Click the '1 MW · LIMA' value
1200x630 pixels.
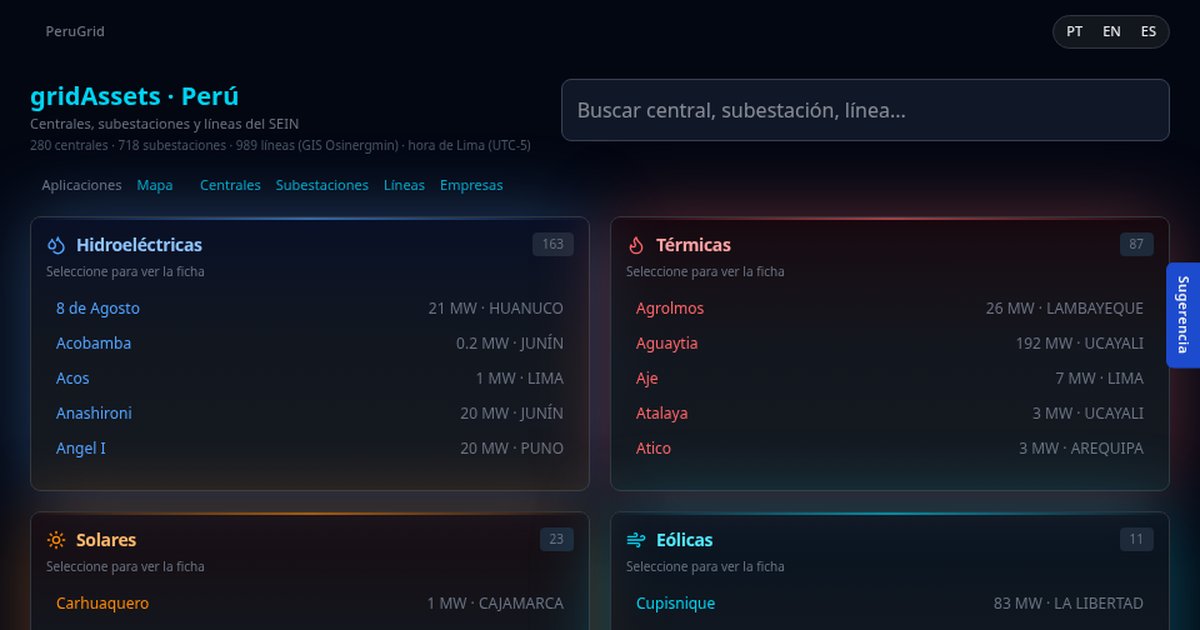tap(519, 378)
